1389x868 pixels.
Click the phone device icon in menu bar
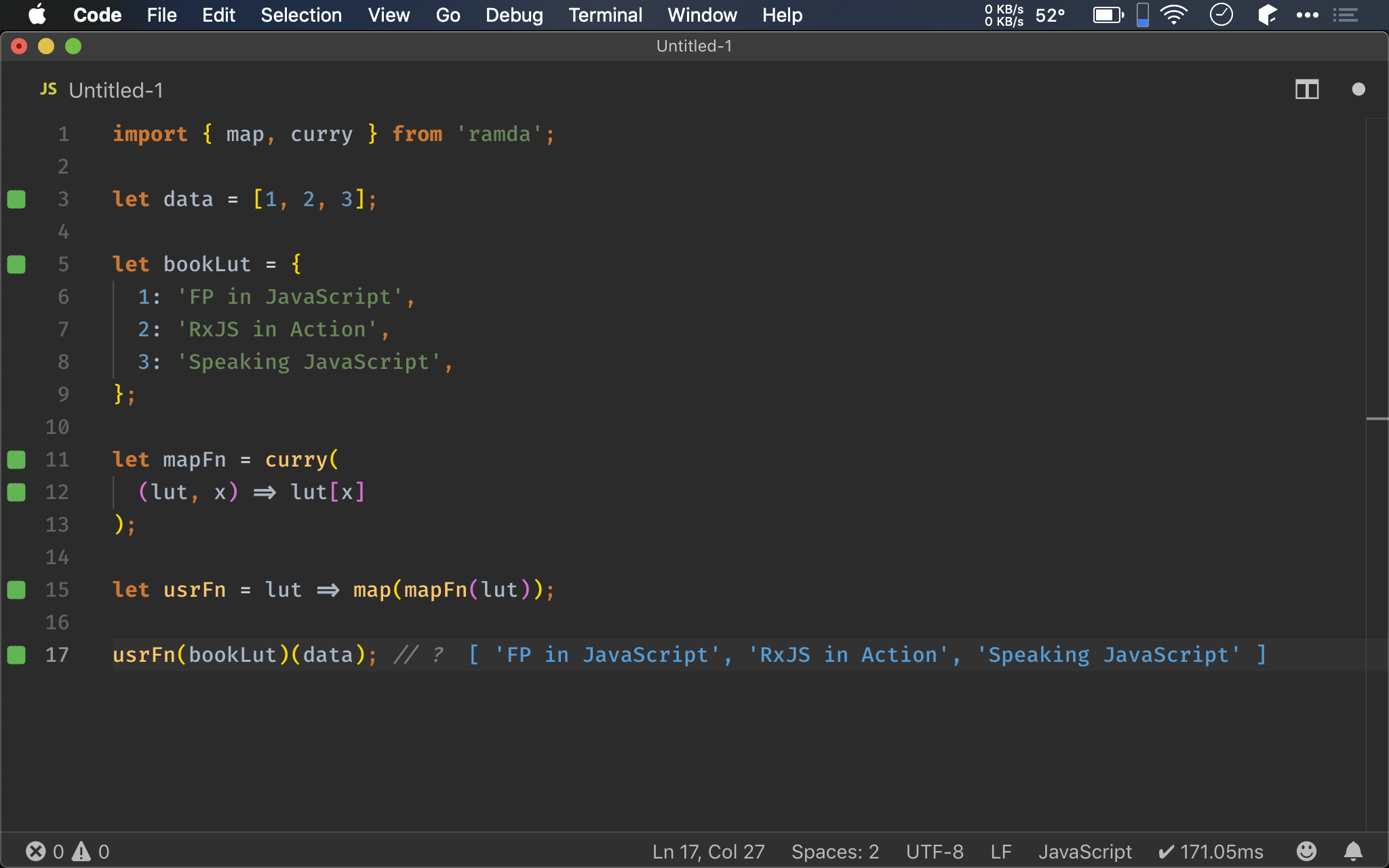point(1143,15)
